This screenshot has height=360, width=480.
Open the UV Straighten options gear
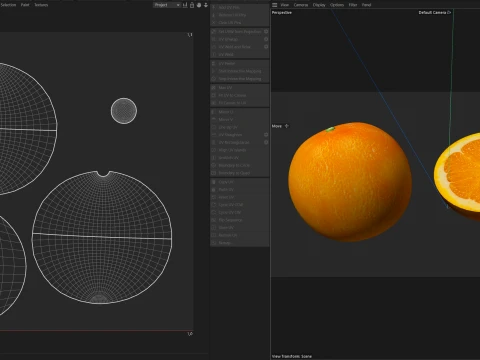click(x=266, y=135)
